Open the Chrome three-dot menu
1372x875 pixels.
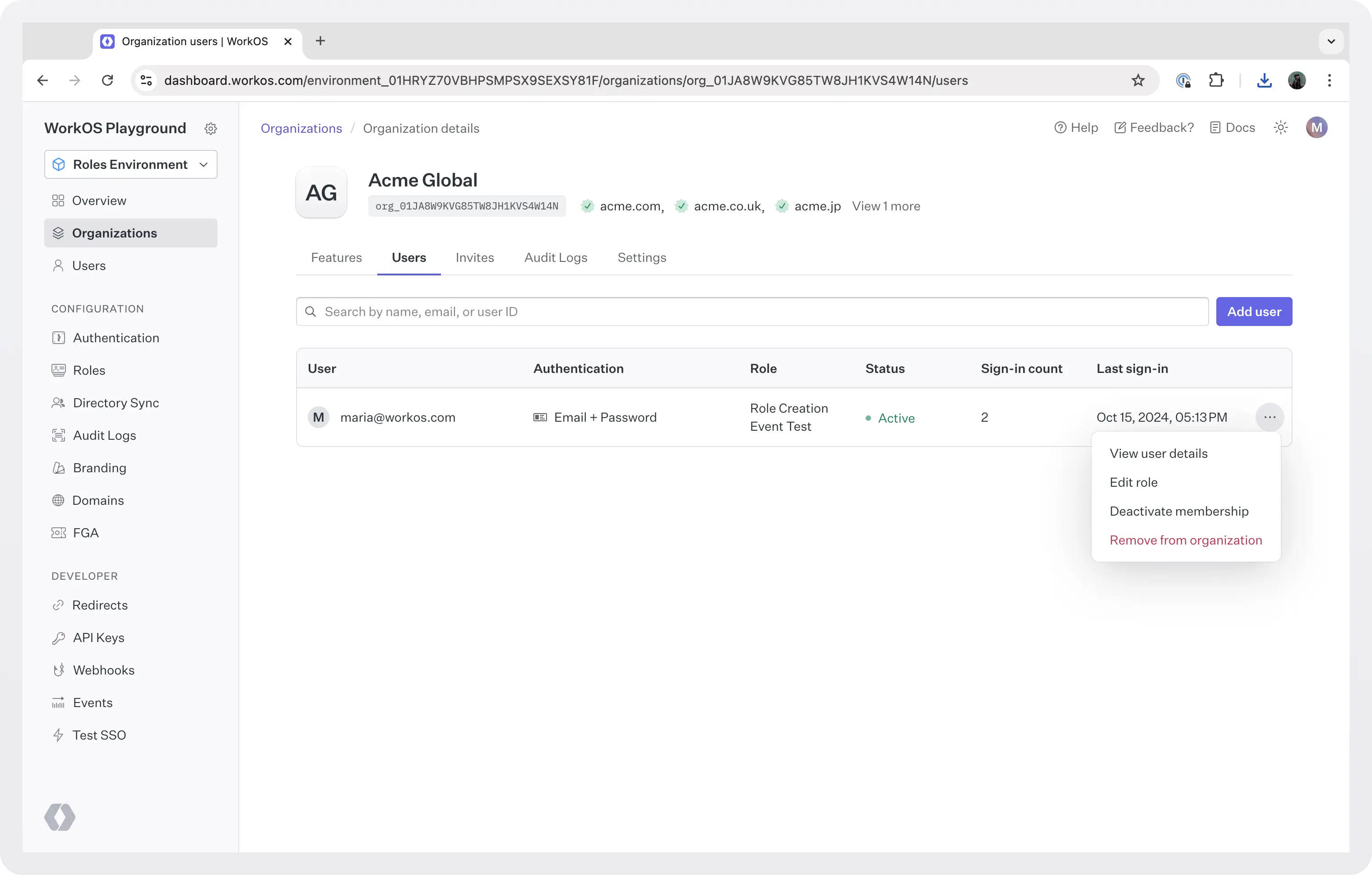pyautogui.click(x=1329, y=80)
